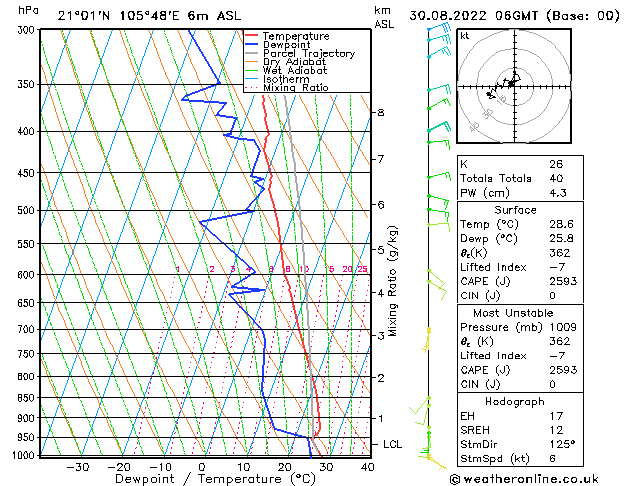Click the red Temperature line sample in legend
Image resolution: width=629 pixels, height=486 pixels.
pyautogui.click(x=251, y=35)
